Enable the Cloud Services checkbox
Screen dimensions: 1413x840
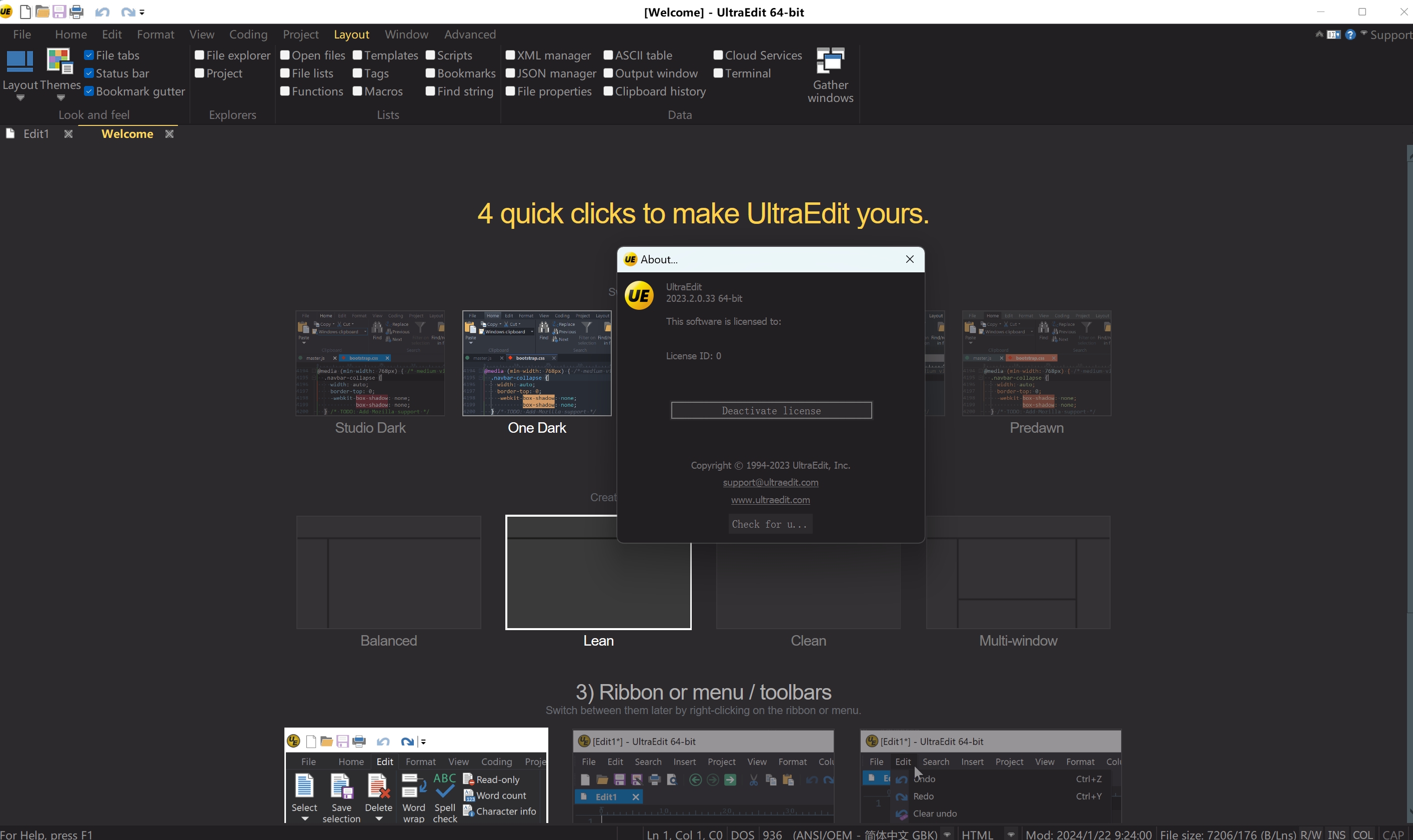[x=718, y=55]
